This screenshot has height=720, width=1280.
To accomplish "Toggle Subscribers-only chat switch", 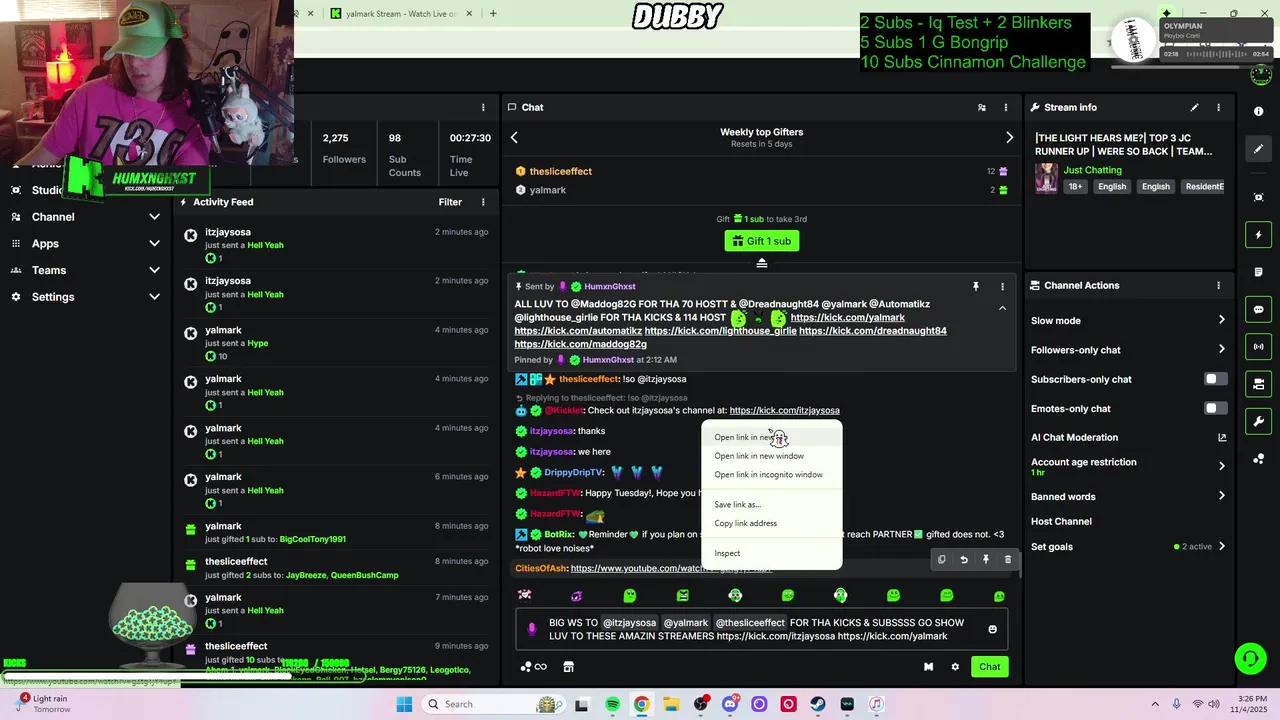I will point(1215,379).
